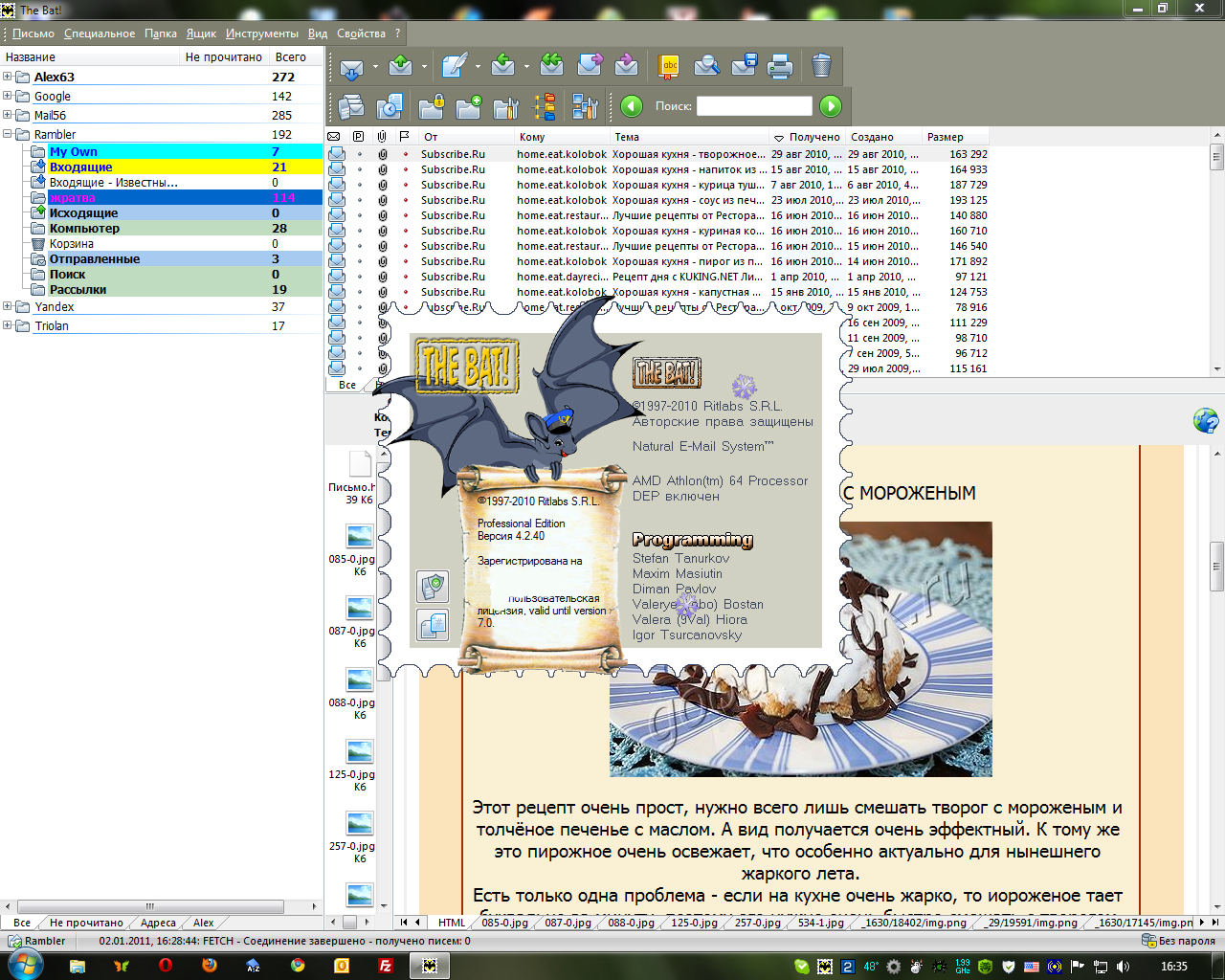The width and height of the screenshot is (1225, 980).
Task: Click the stacked envelopes toolbar icon
Action: pyautogui.click(x=351, y=106)
